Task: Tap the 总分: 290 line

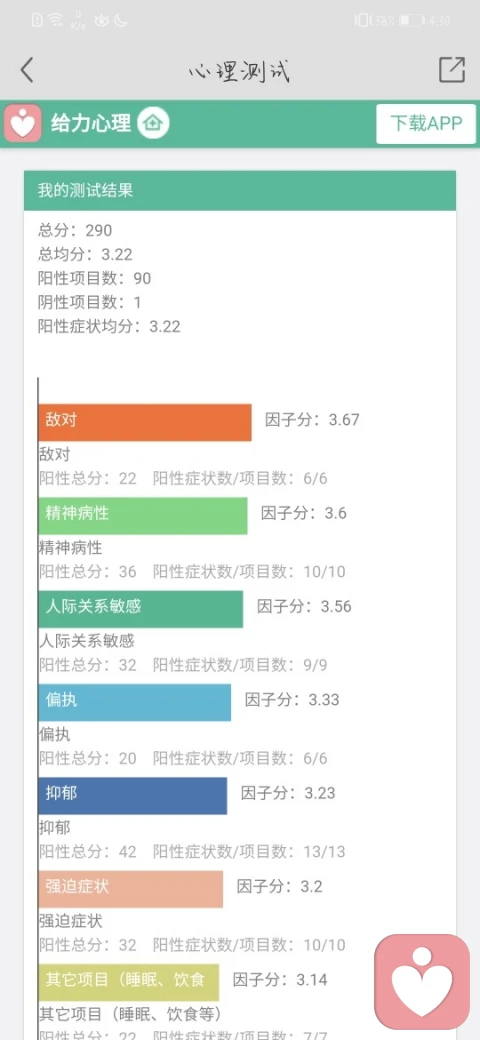Action: coord(75,231)
